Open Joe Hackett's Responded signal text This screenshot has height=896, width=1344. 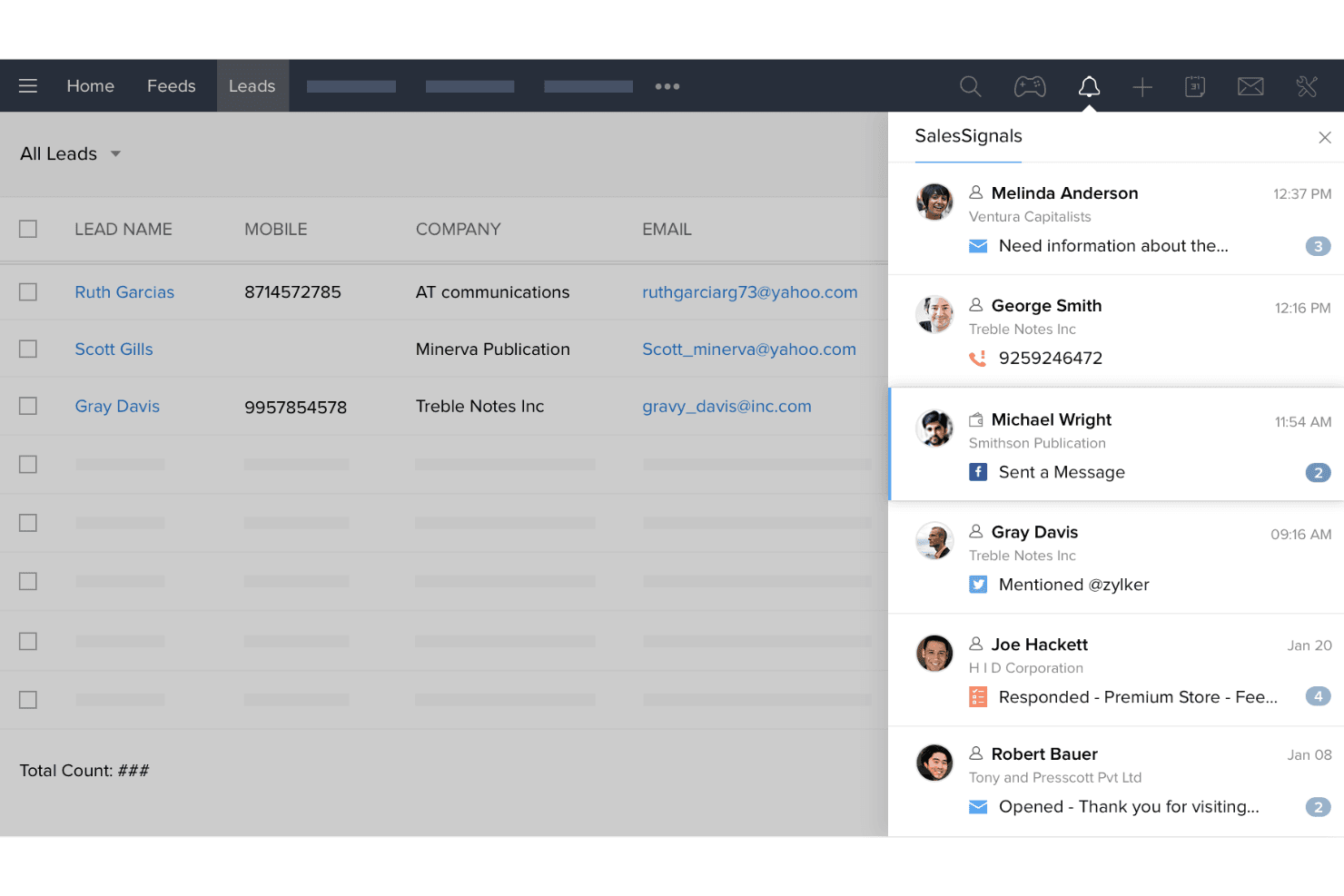point(1138,697)
